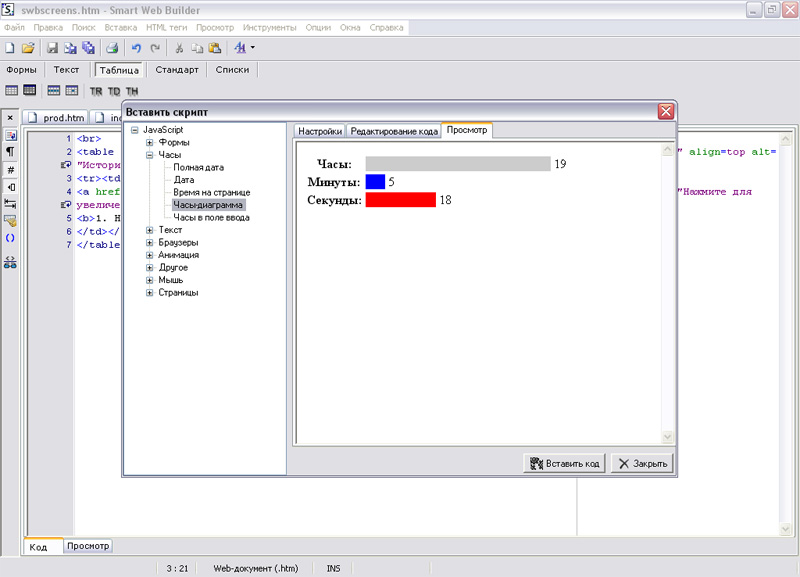Image resolution: width=800 pixels, height=577 pixels.
Task: Click the New document icon
Action: [x=10, y=47]
